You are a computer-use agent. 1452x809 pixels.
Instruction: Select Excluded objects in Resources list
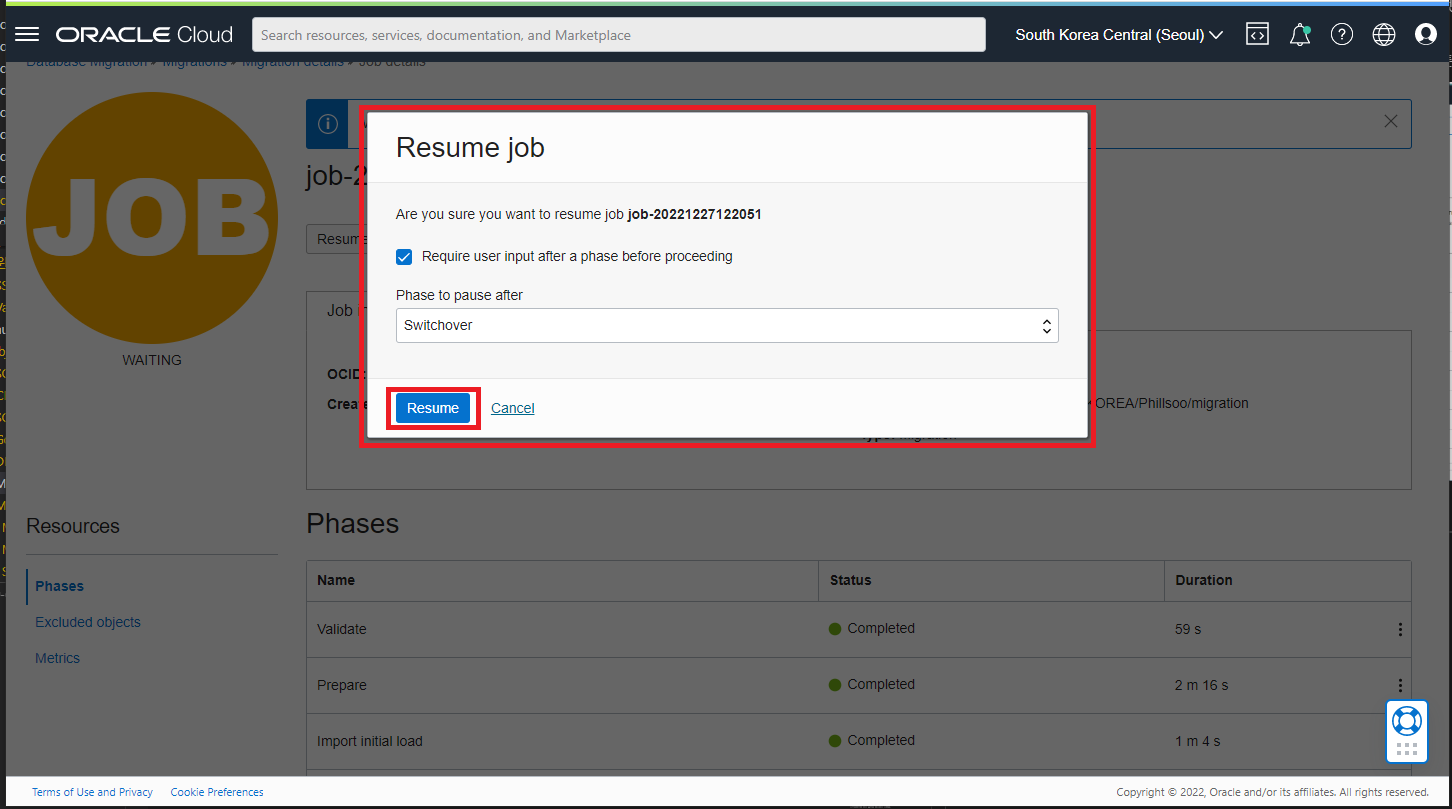point(88,622)
